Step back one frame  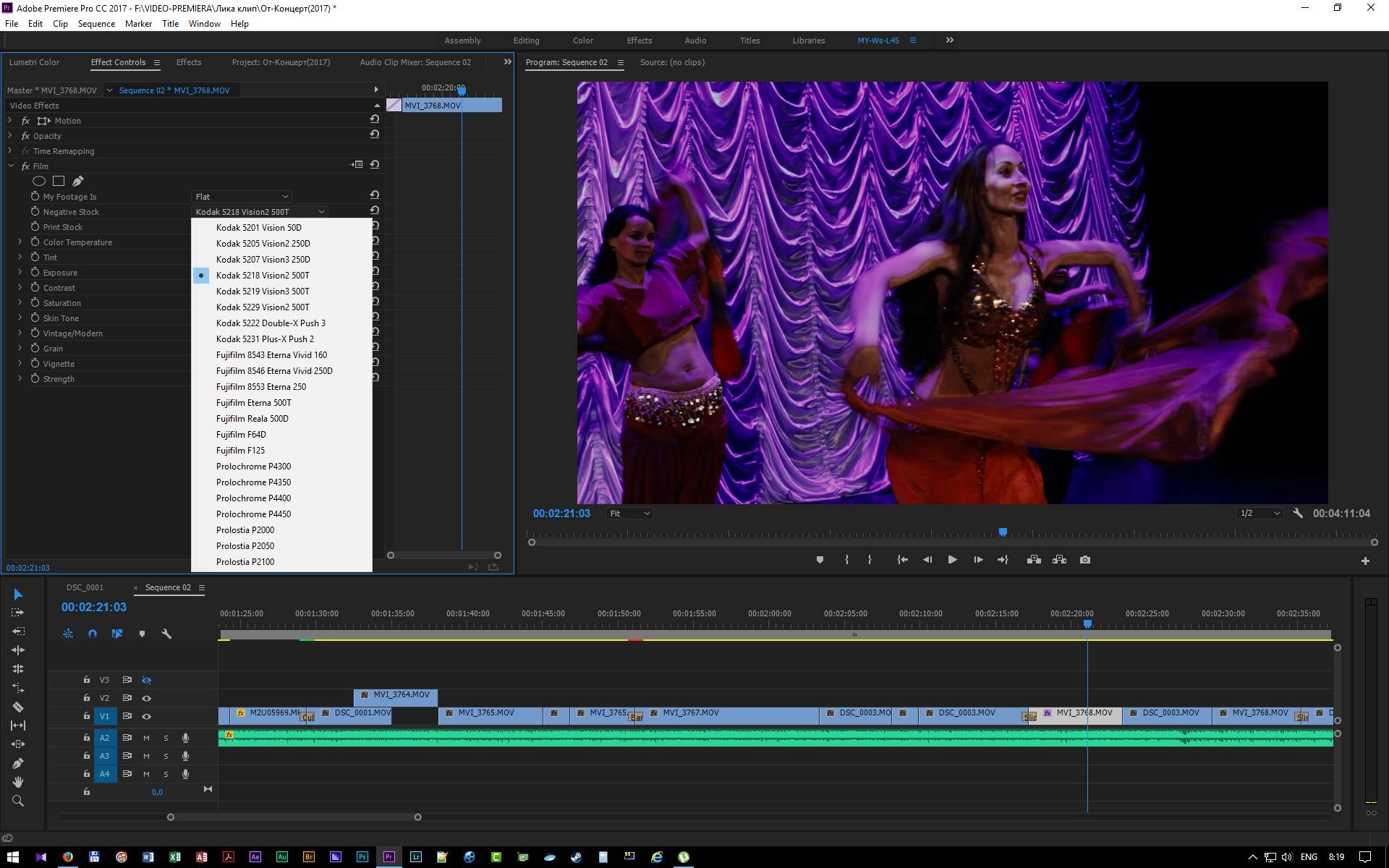(927, 560)
